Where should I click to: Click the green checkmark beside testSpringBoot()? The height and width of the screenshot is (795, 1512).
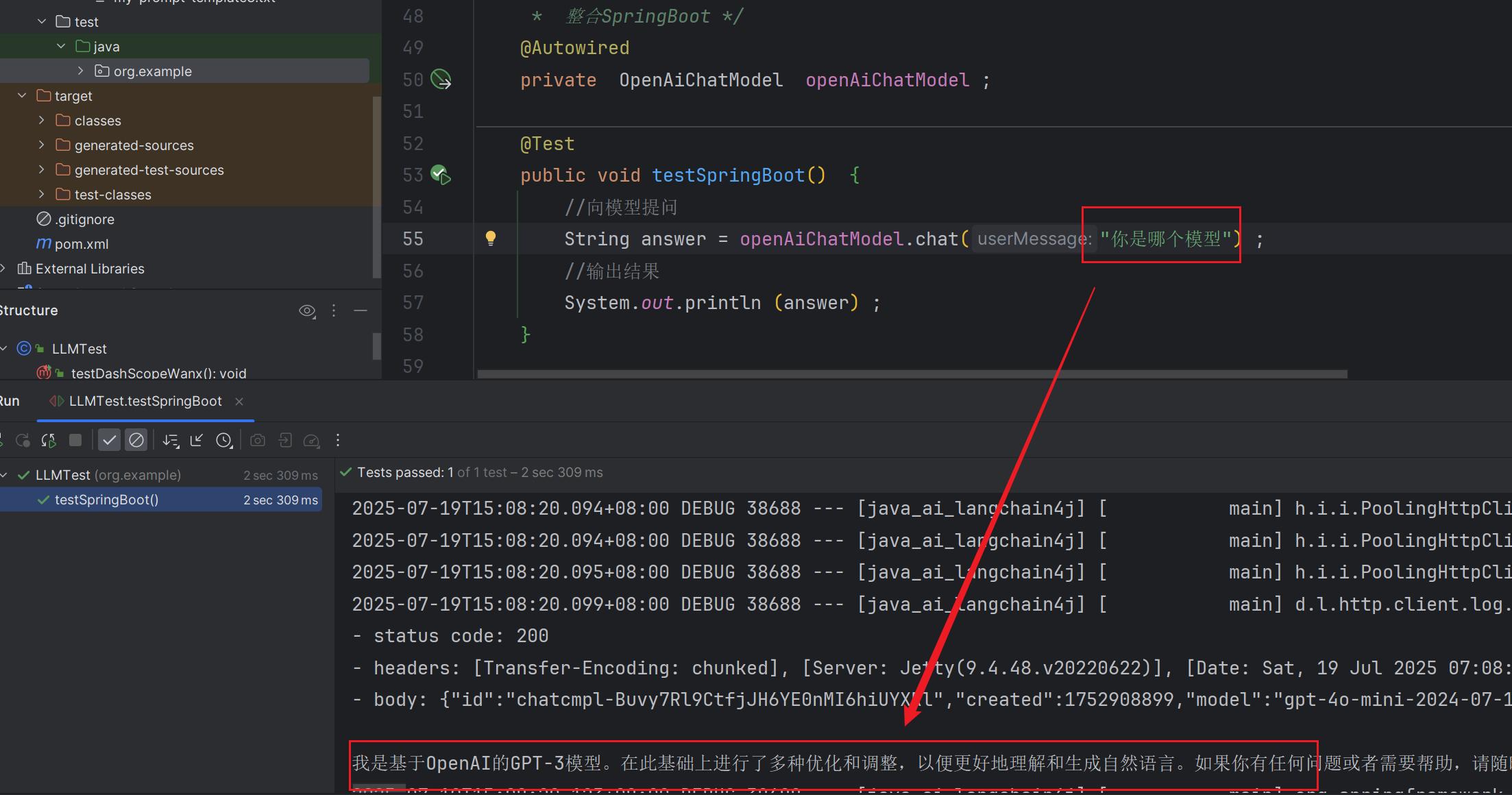[x=43, y=500]
